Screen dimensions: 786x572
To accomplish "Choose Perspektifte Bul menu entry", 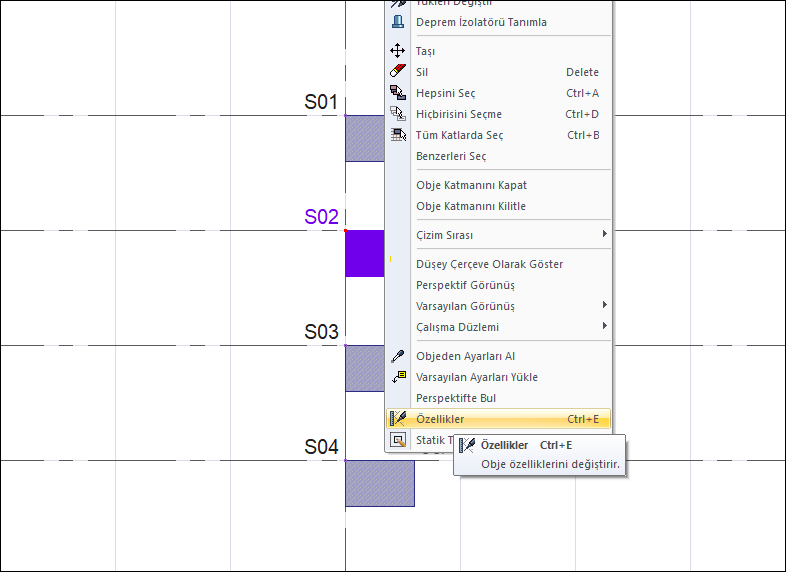I will (x=499, y=399).
